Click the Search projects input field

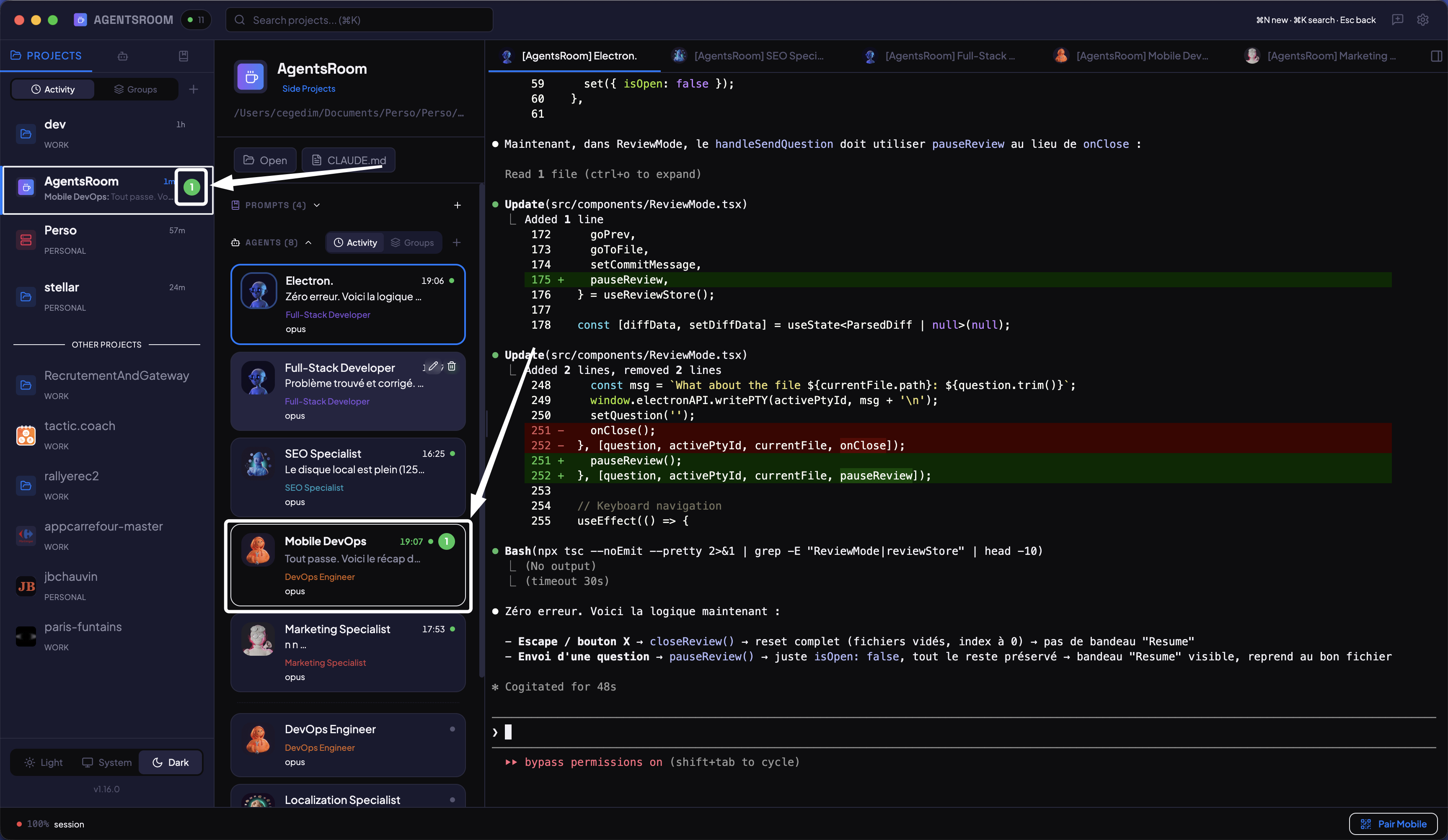click(359, 20)
